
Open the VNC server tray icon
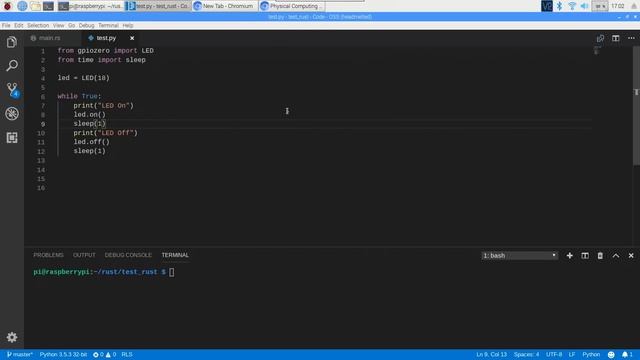547,6
